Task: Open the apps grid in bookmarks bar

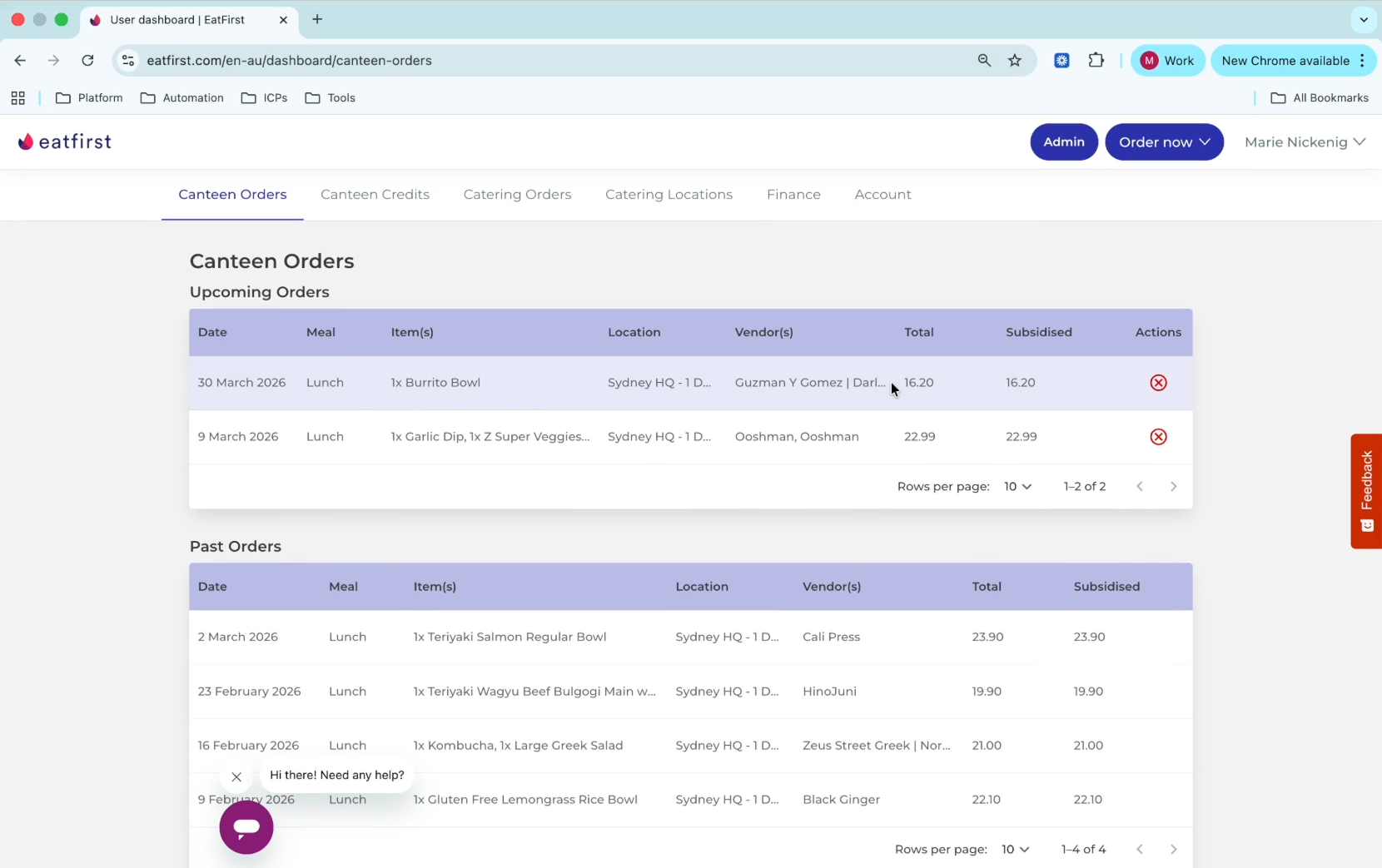Action: click(x=17, y=98)
